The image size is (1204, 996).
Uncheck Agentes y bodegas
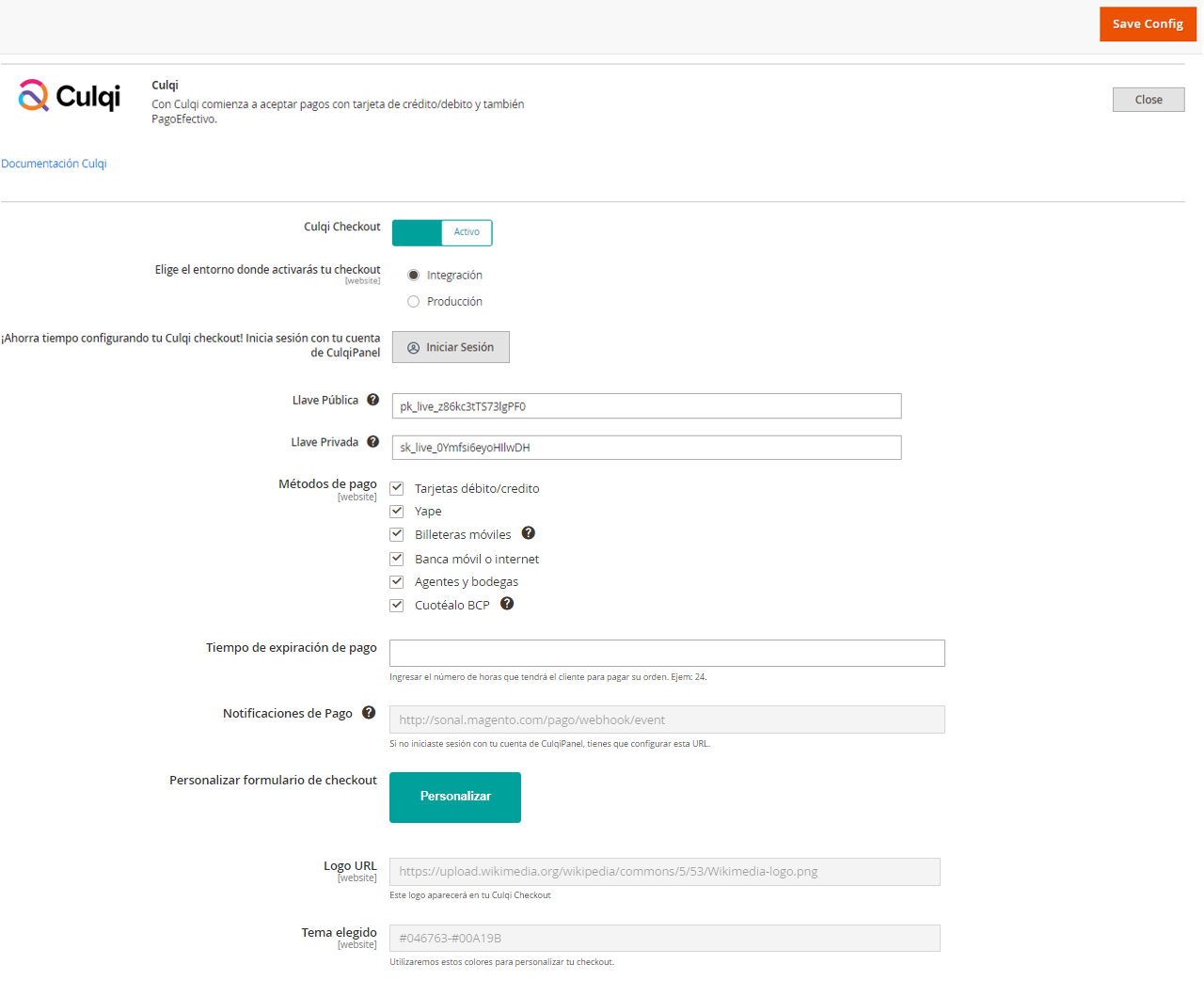coord(397,582)
